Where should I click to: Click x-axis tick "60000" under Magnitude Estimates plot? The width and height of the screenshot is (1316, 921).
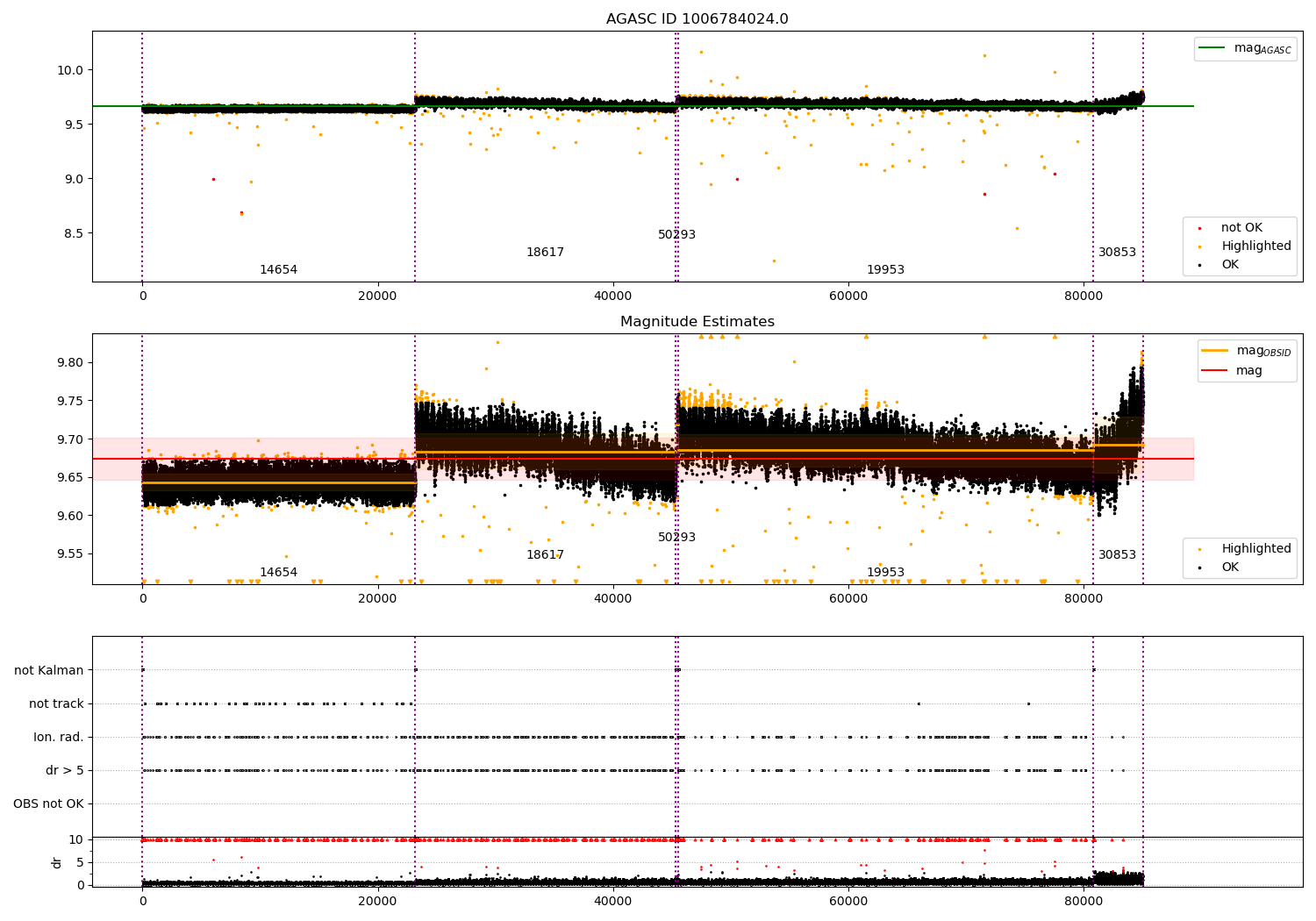click(x=848, y=599)
